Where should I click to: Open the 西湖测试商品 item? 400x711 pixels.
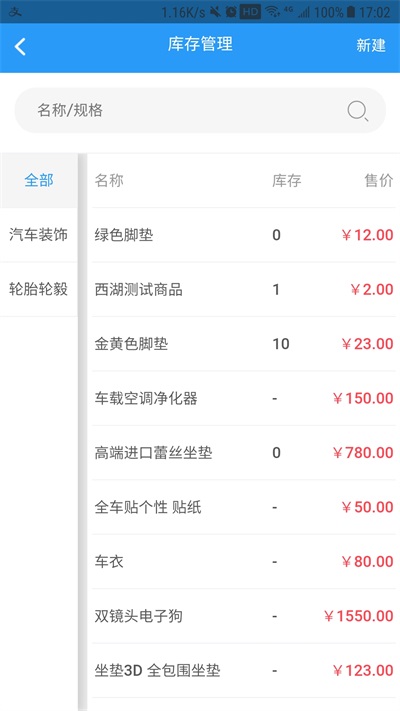pos(244,289)
